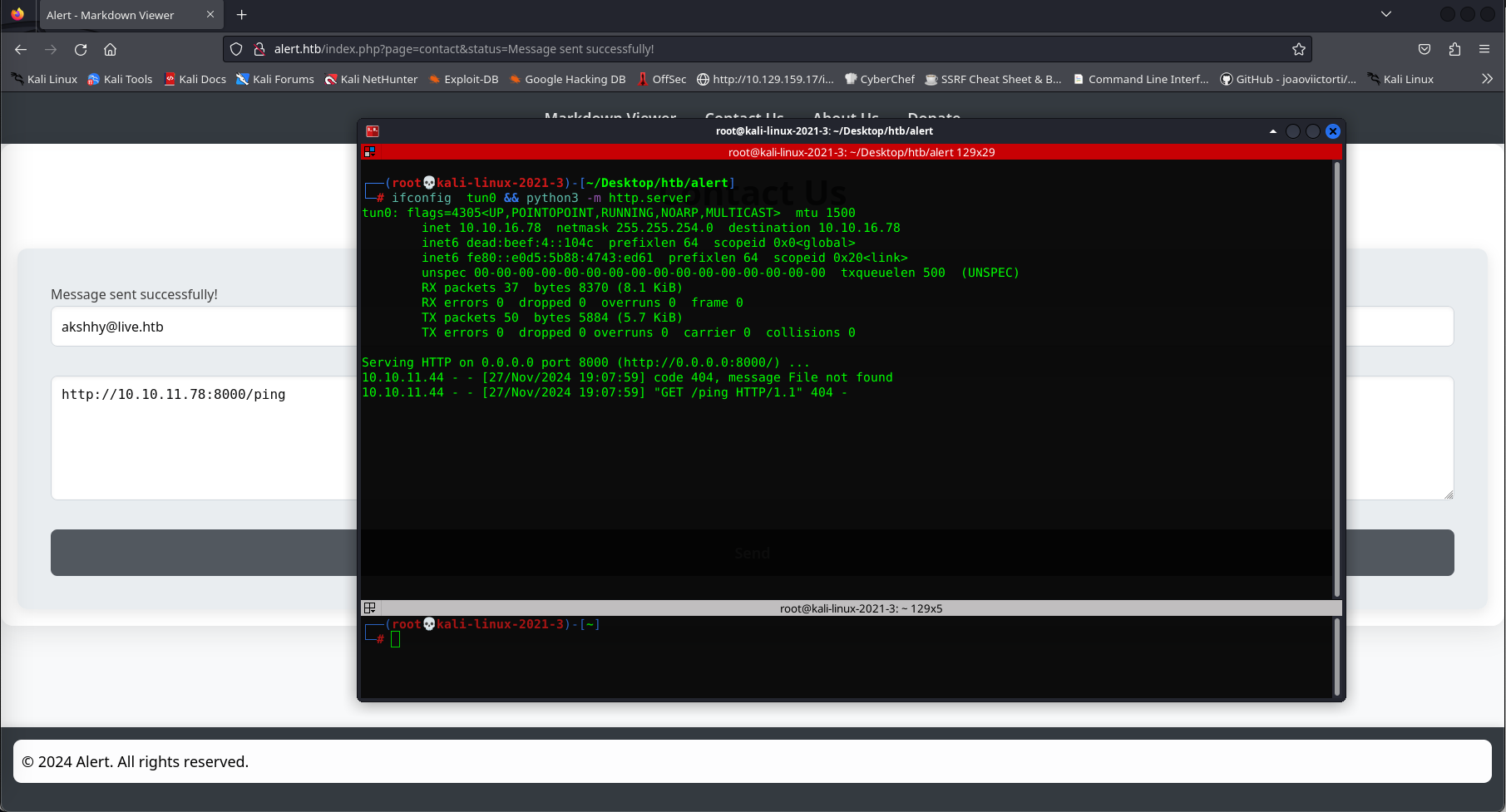Open Markdown Viewer nav item
Image resolution: width=1506 pixels, height=812 pixels.
click(x=610, y=117)
